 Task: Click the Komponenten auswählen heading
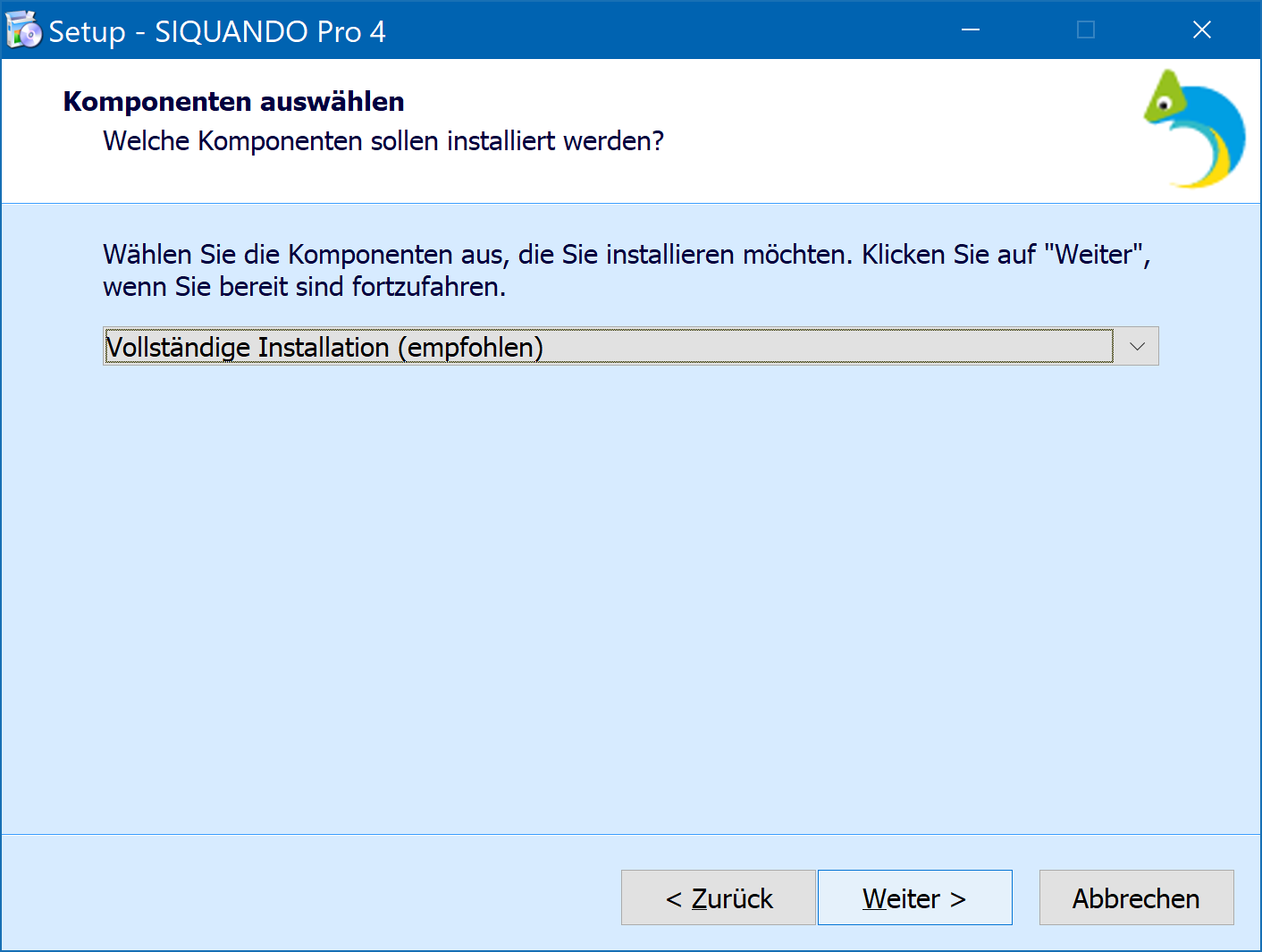(233, 102)
